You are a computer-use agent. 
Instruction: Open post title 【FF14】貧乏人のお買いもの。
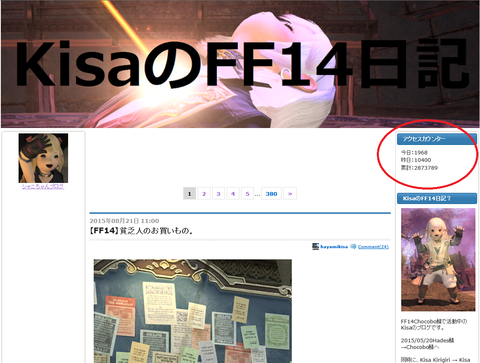141,231
